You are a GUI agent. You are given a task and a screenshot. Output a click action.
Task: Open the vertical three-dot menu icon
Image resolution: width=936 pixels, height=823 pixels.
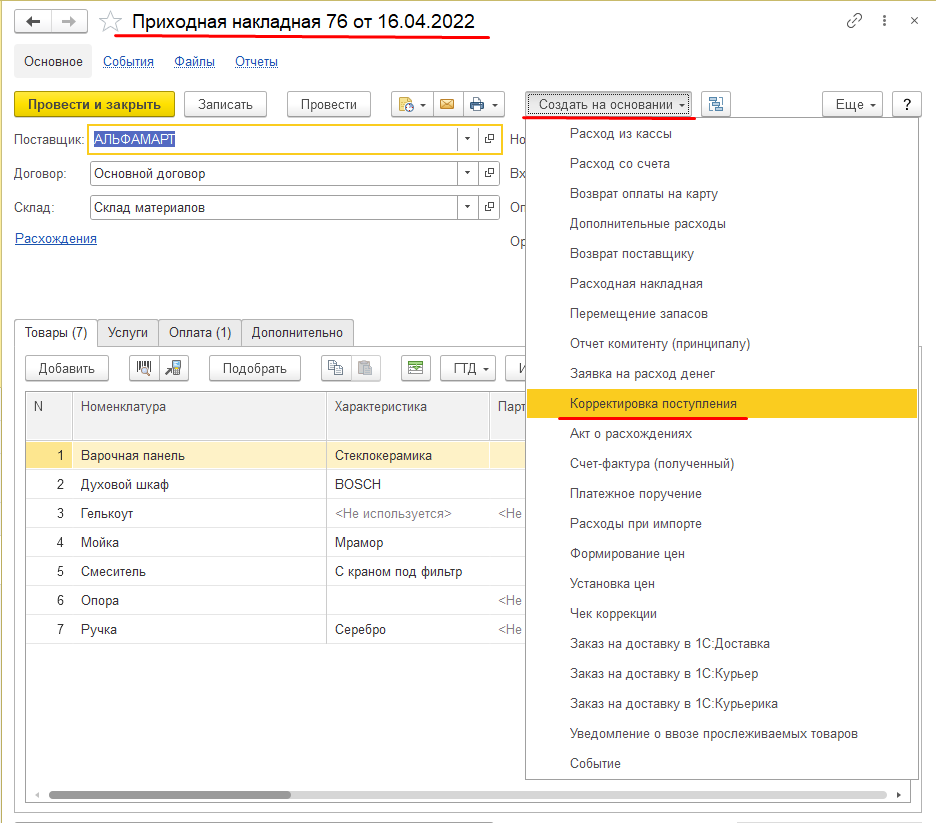point(884,21)
